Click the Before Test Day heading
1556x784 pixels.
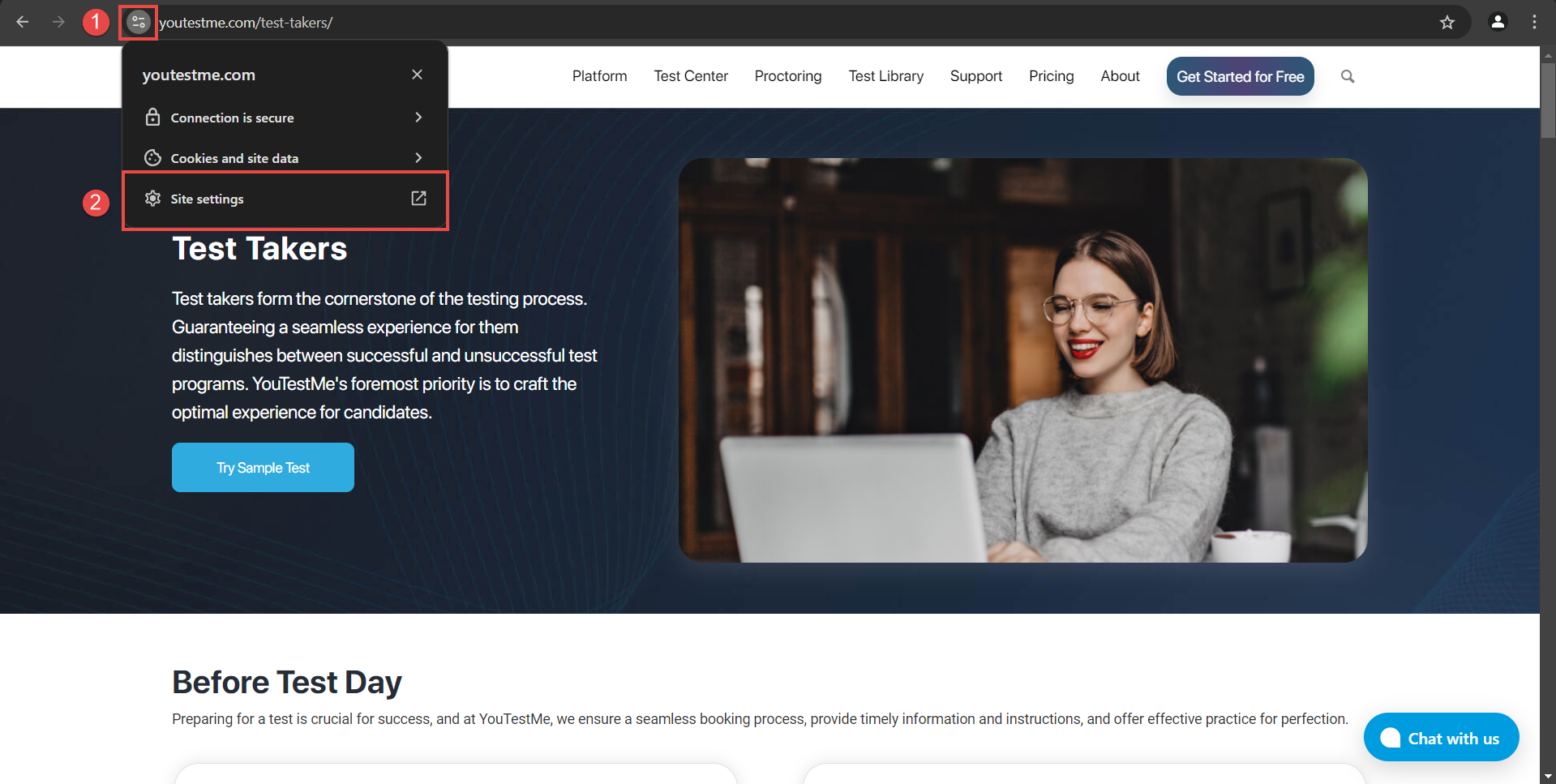[x=287, y=683]
